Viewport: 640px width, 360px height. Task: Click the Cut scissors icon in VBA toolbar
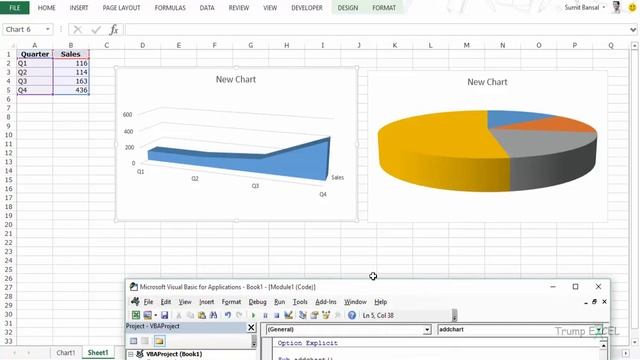178,315
